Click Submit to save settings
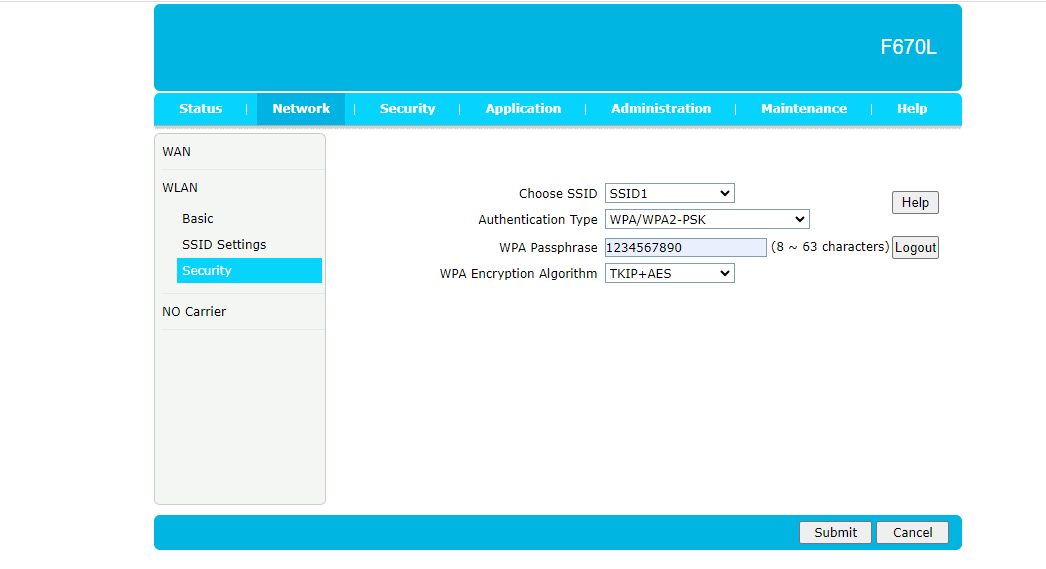 click(x=835, y=533)
